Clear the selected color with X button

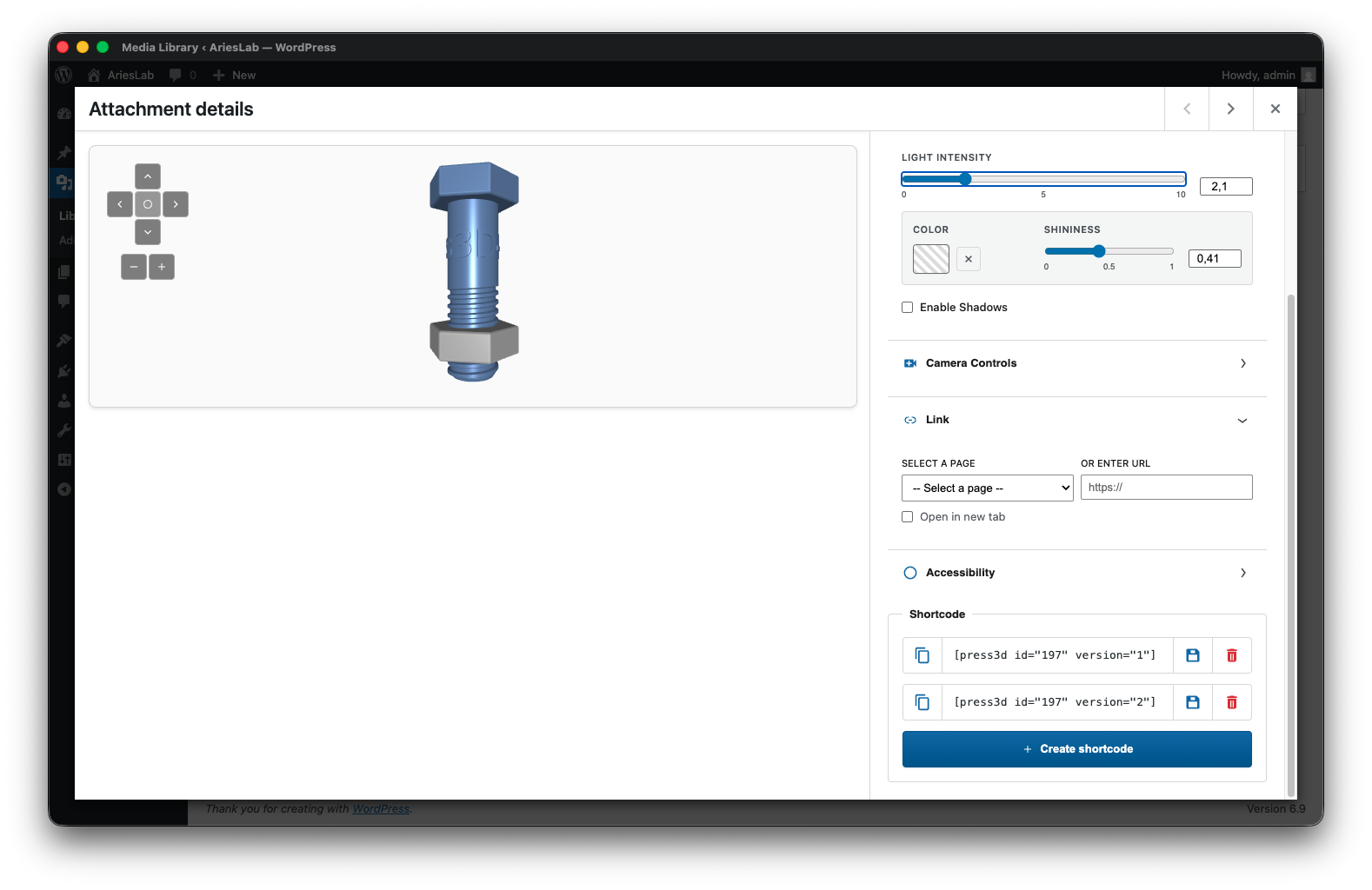[969, 259]
